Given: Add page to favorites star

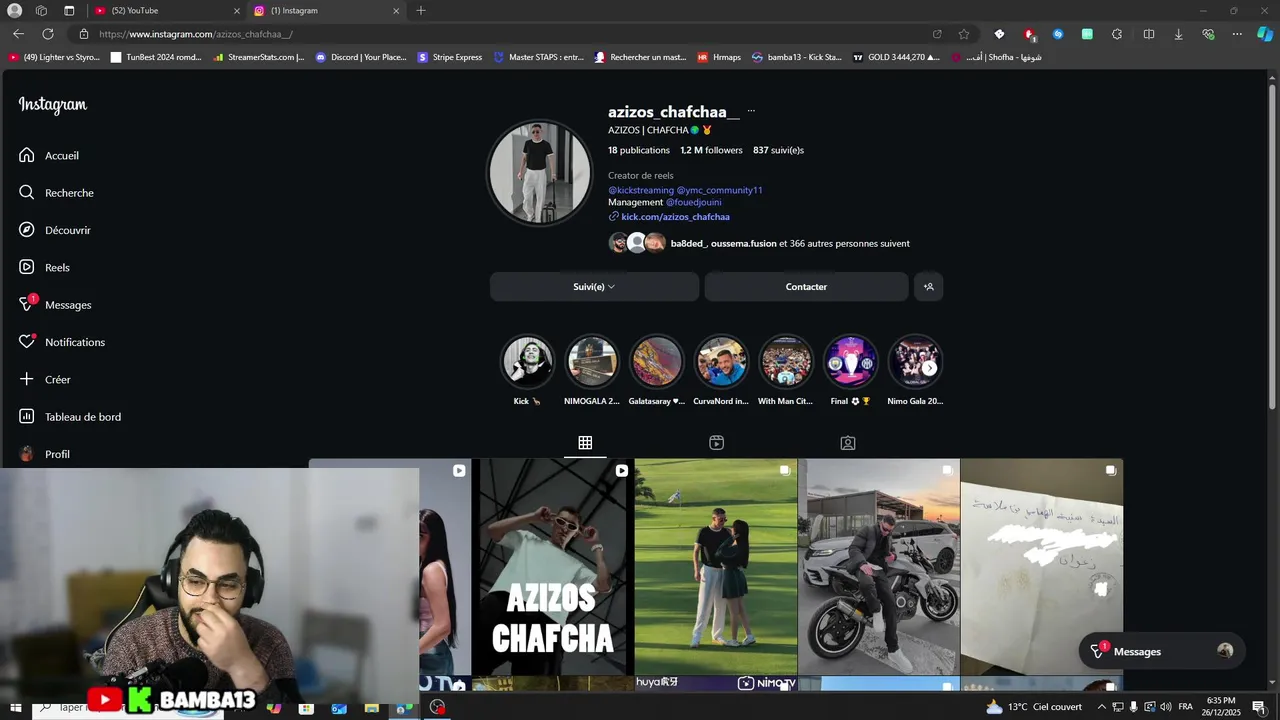Looking at the screenshot, I should [964, 34].
